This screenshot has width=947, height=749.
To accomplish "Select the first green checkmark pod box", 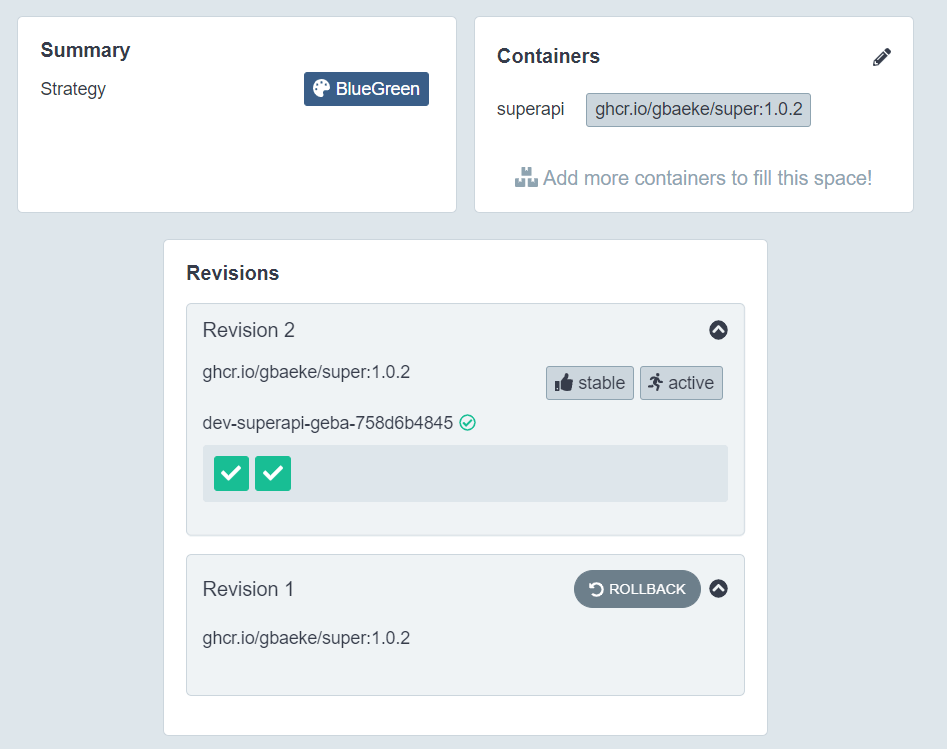I will pyautogui.click(x=231, y=473).
